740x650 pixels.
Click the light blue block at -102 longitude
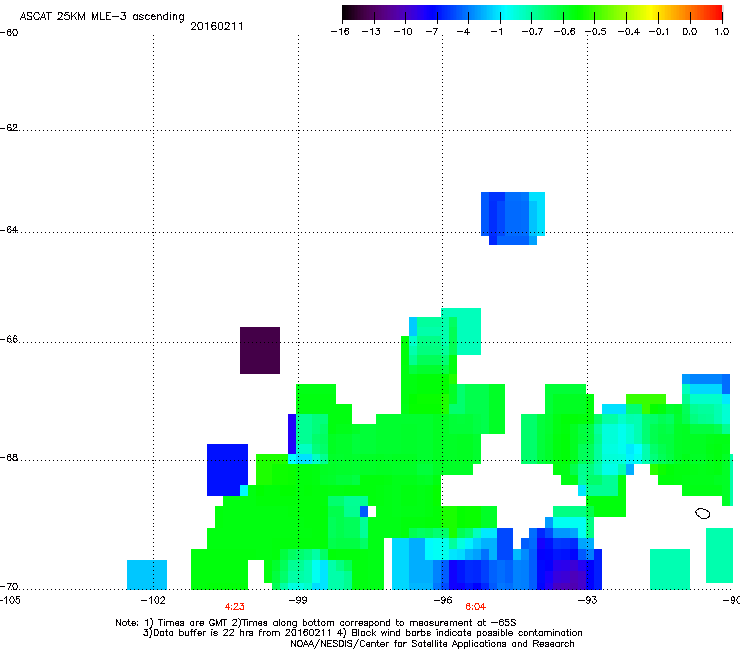147,574
